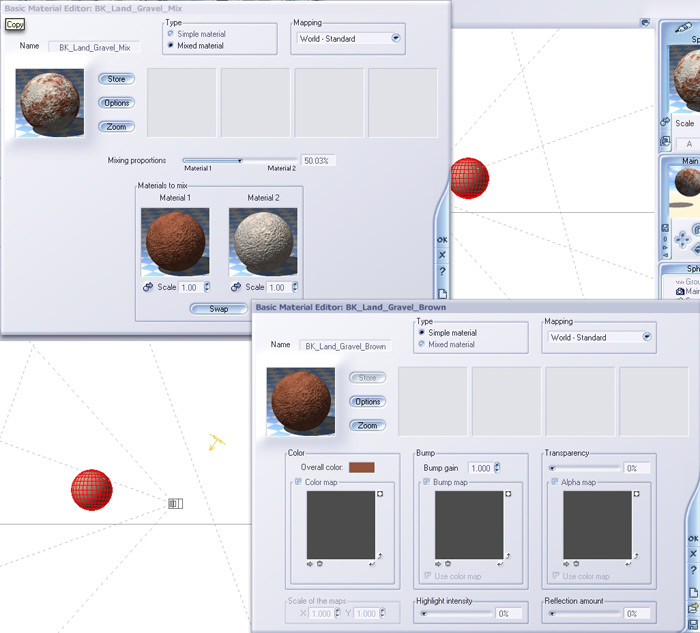Open Mapping dropdown in Gravel_Brown editor
The height and width of the screenshot is (633, 700).
tap(646, 337)
